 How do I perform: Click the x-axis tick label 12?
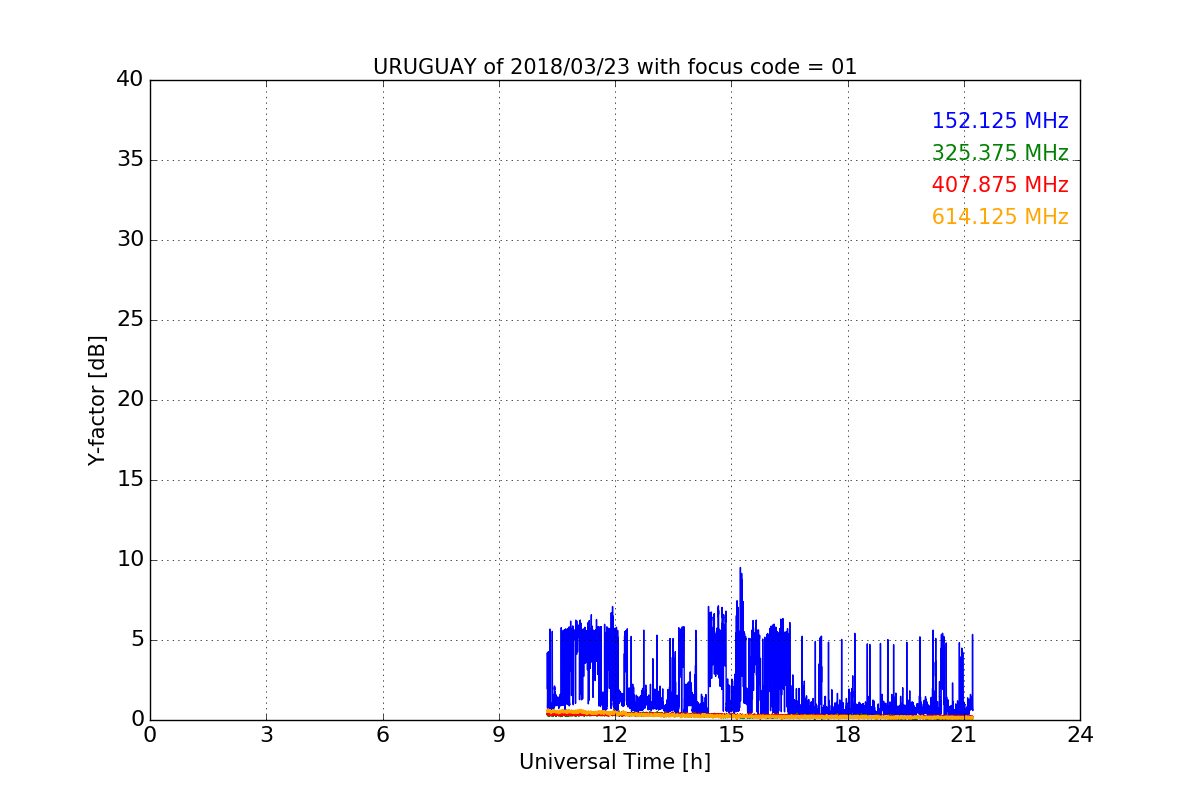[x=615, y=735]
